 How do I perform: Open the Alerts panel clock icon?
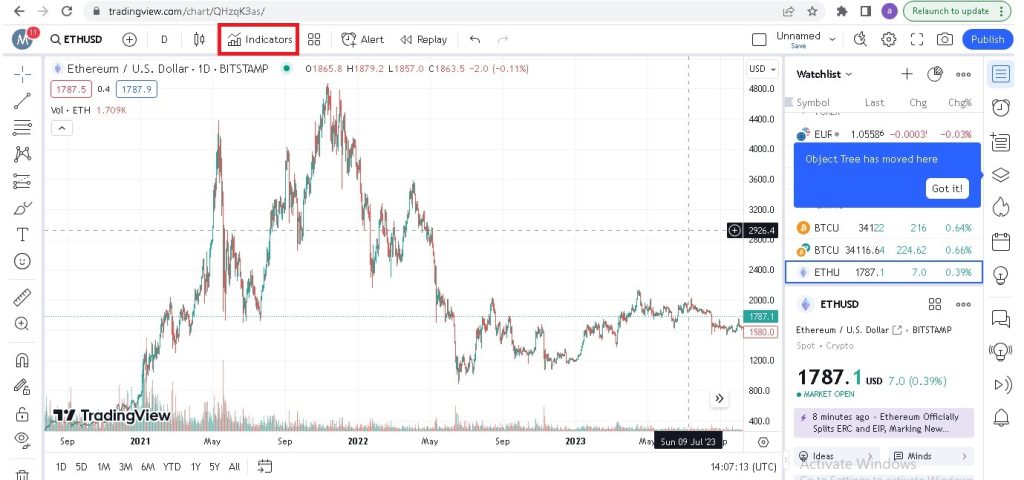pos(1000,107)
